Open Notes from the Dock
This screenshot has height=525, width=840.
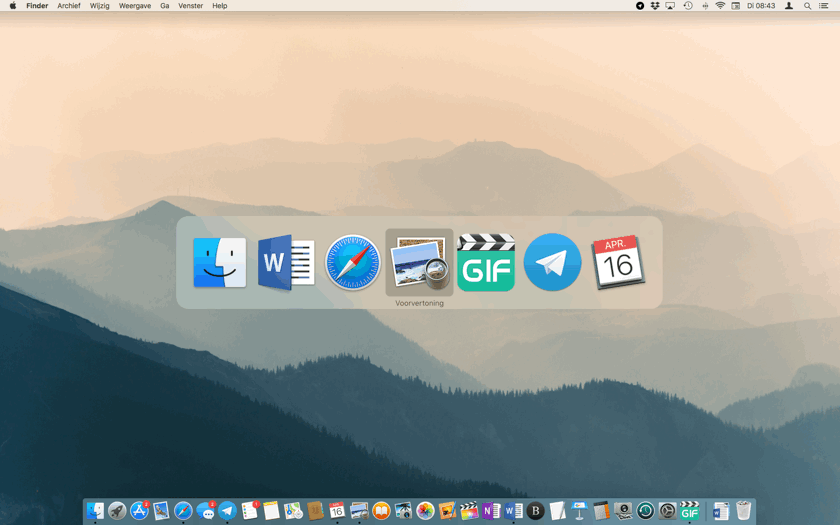point(271,511)
